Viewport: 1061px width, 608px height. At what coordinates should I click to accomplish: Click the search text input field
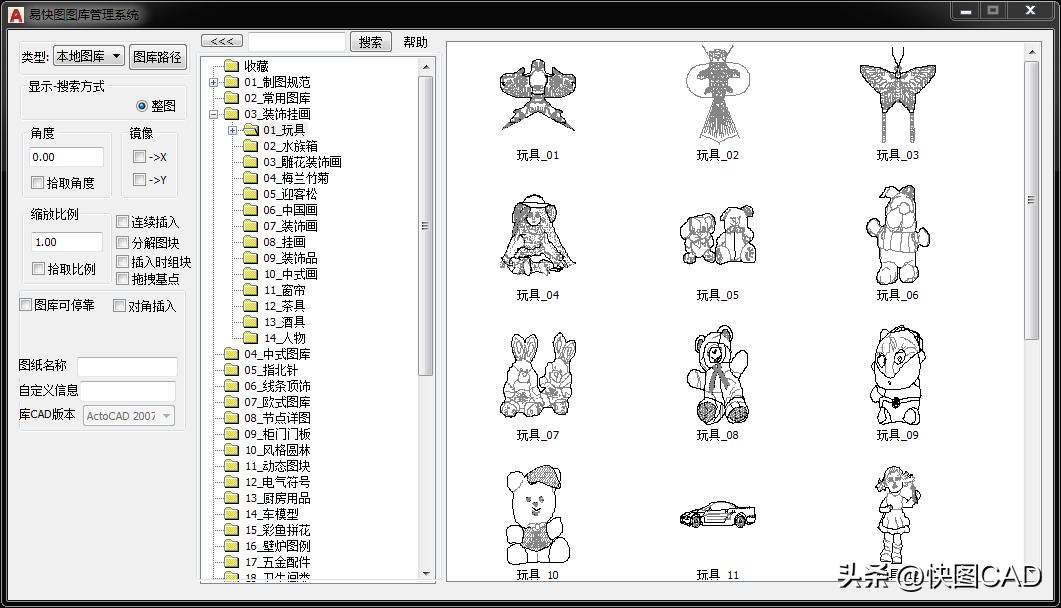[296, 42]
